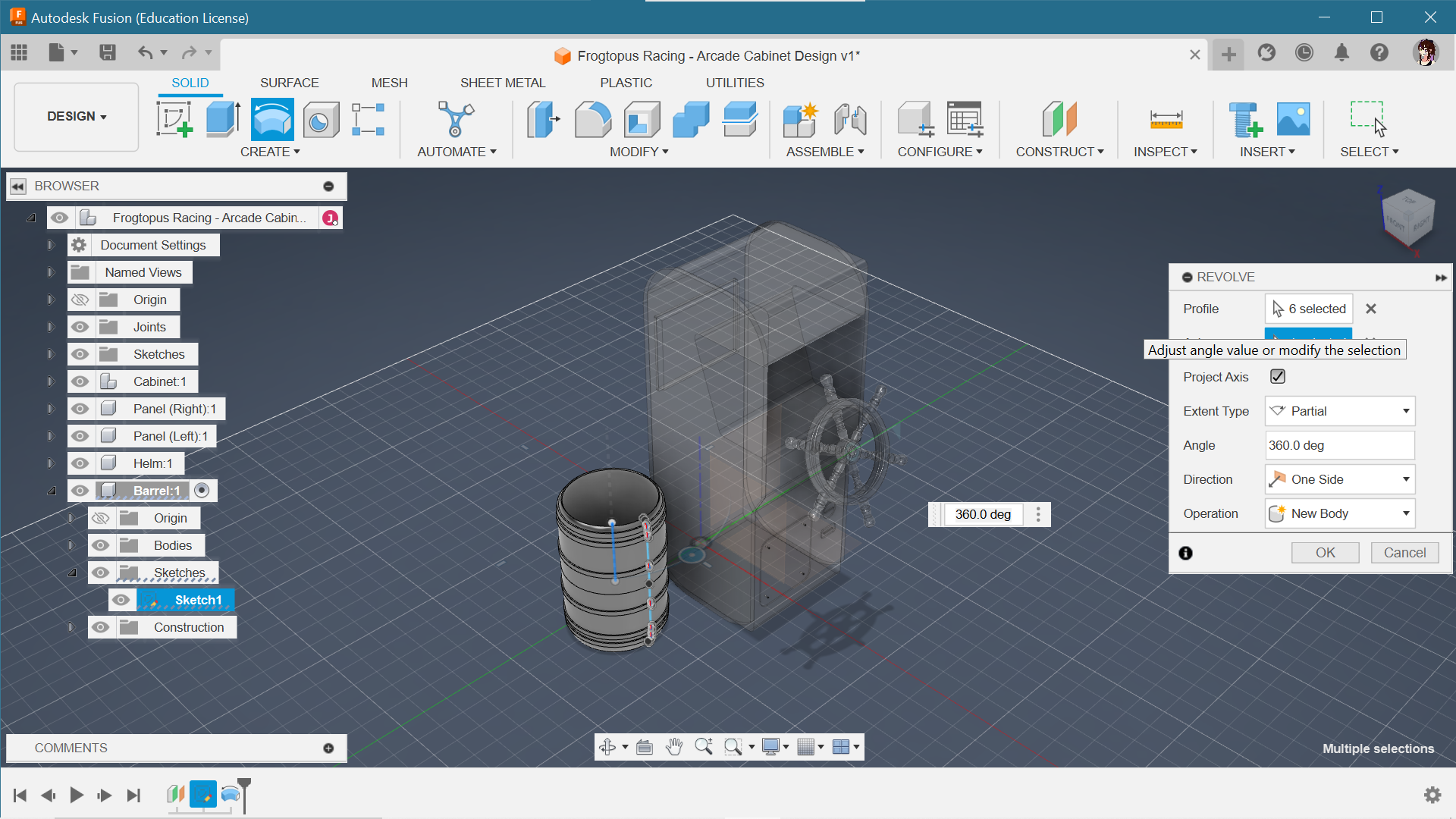This screenshot has height=819, width=1456.
Task: Open the notifications bell
Action: (1341, 52)
